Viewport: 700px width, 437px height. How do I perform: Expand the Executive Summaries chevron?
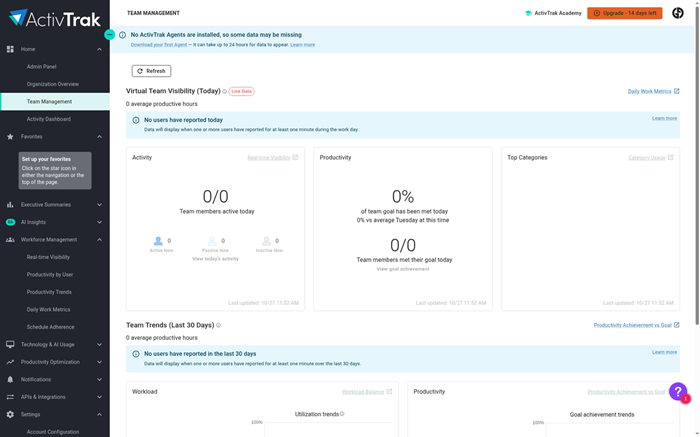click(x=100, y=205)
